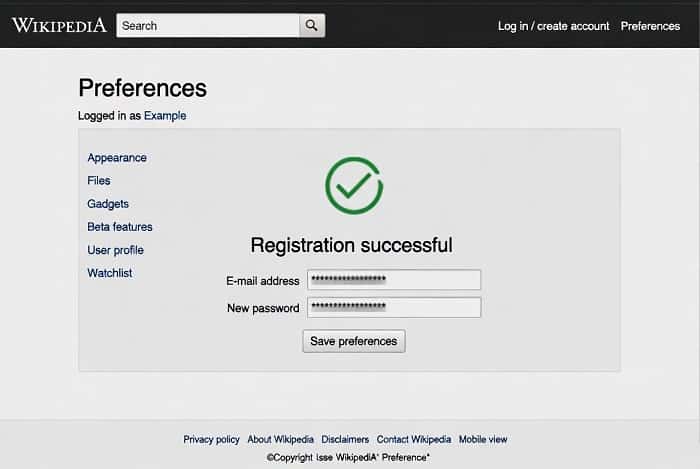Select the User profile section
Viewport: 700px width, 469px height.
116,250
